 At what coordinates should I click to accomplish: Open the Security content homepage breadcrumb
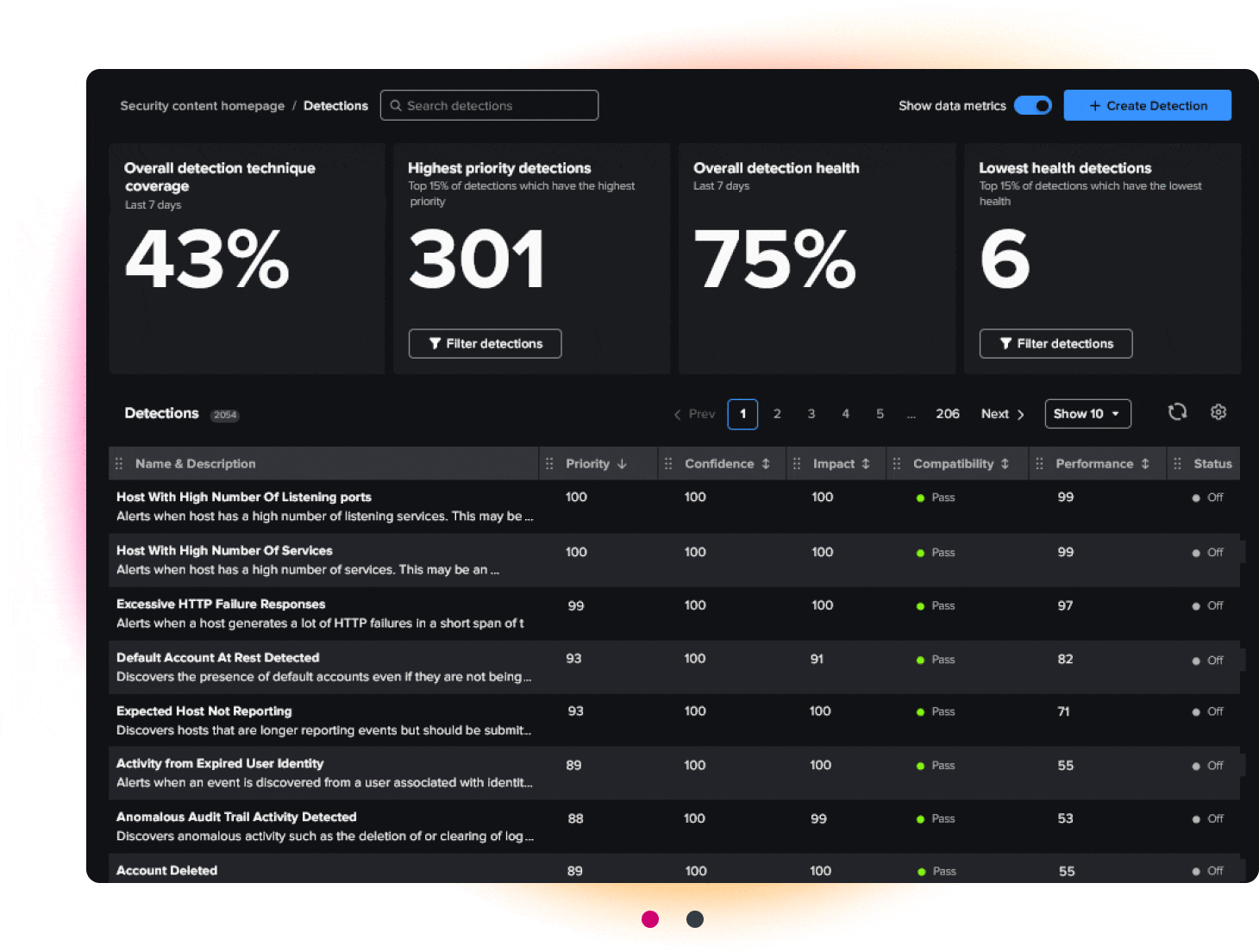coord(202,105)
